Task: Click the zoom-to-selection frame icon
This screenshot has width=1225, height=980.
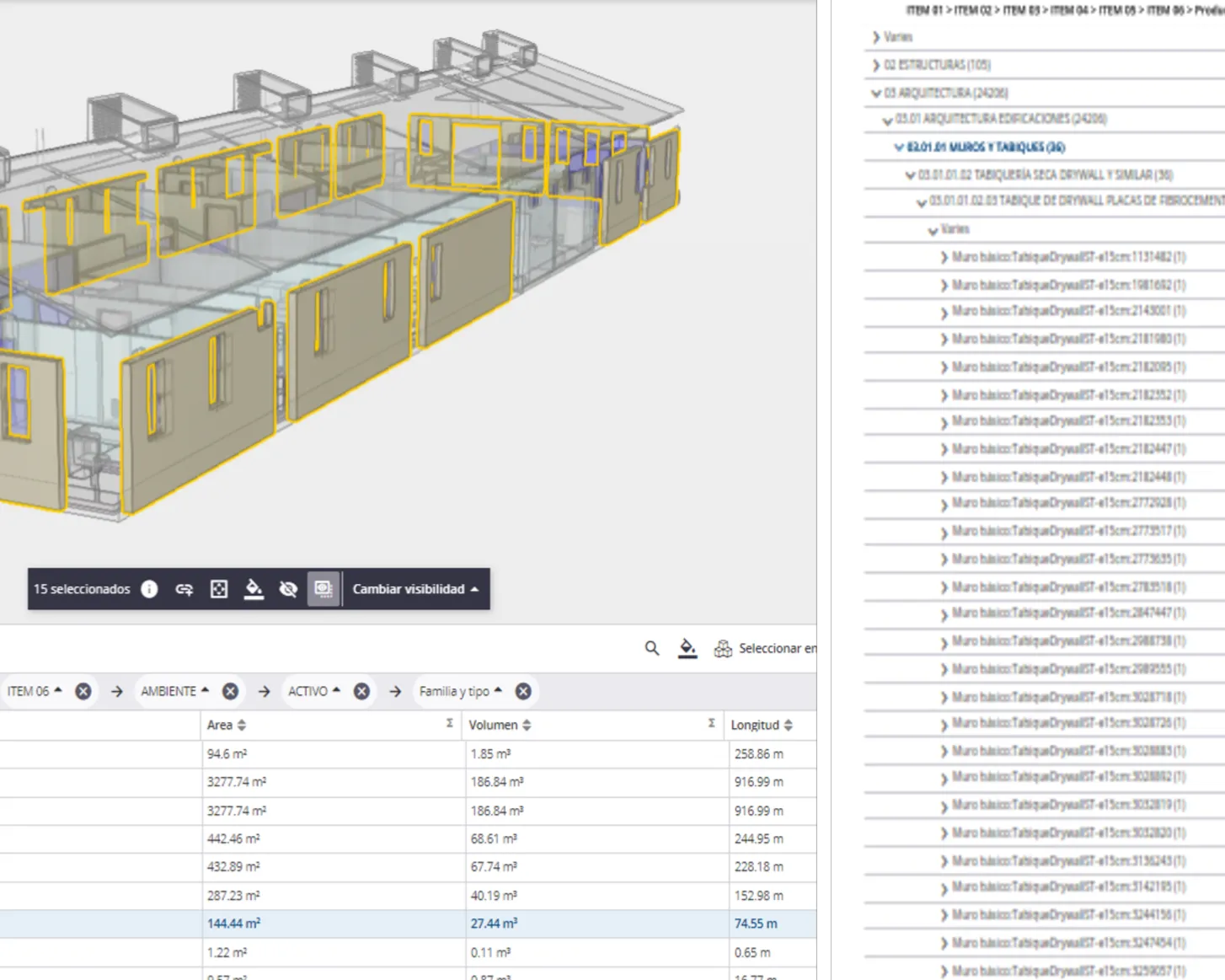Action: pos(219,589)
